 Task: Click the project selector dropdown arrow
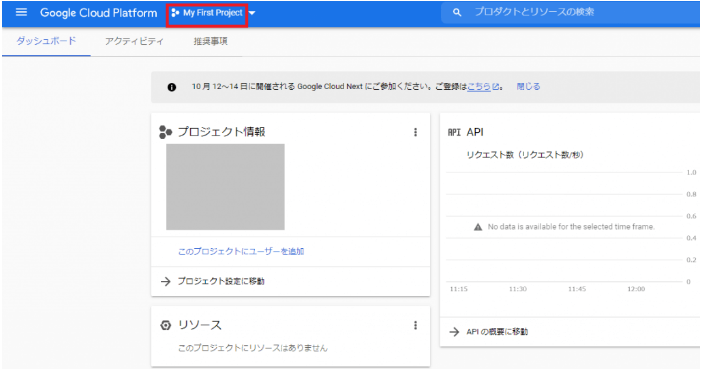[x=252, y=13]
